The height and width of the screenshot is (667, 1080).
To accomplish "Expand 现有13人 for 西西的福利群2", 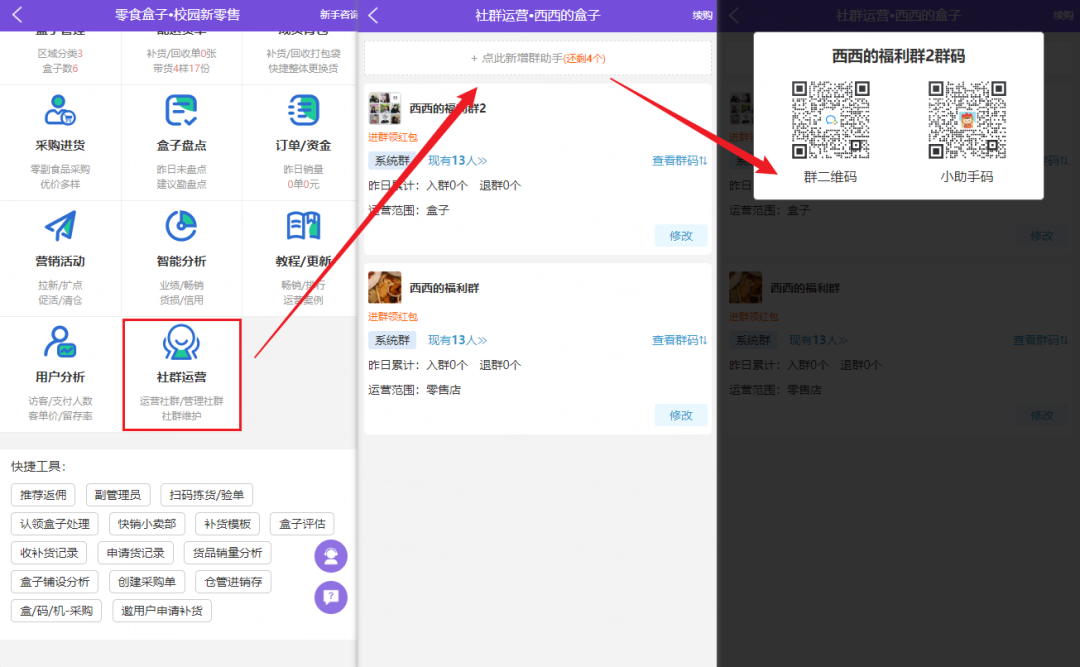I will click(457, 161).
